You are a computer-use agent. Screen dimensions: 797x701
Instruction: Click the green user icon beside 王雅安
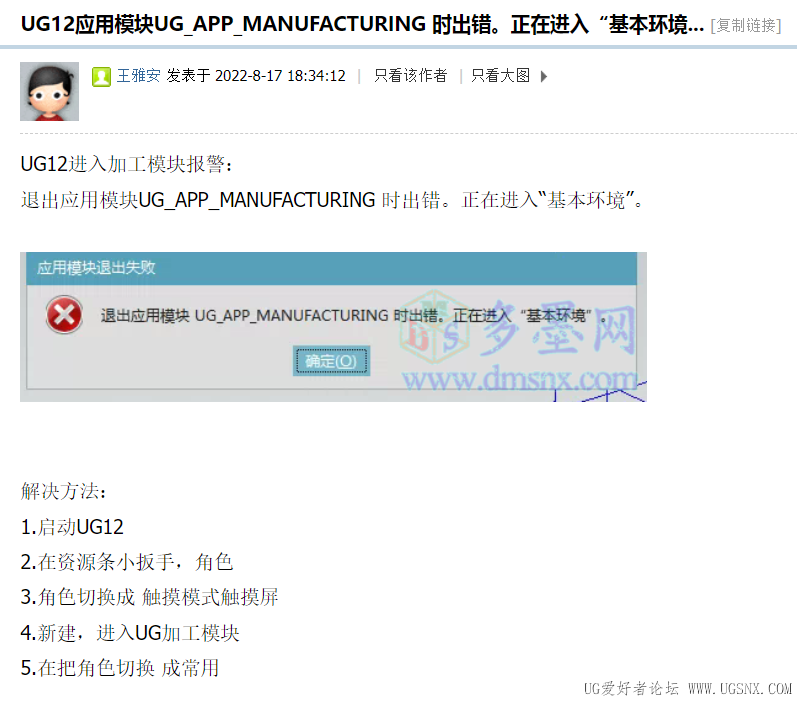101,77
